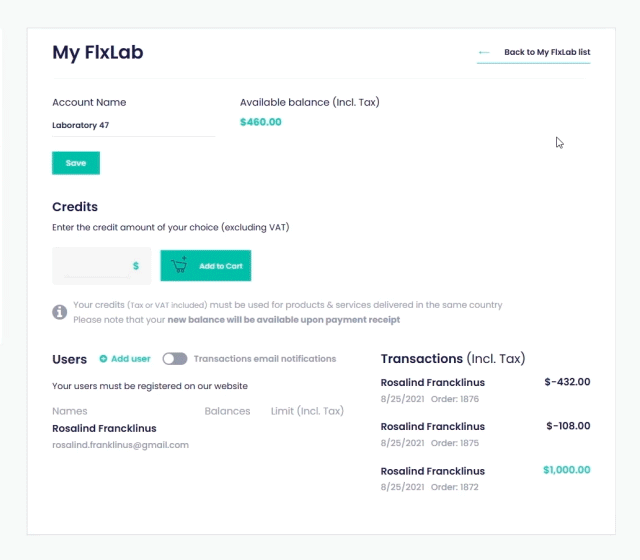Click the plus icon next to Add user
The height and width of the screenshot is (560, 640).
tap(103, 359)
